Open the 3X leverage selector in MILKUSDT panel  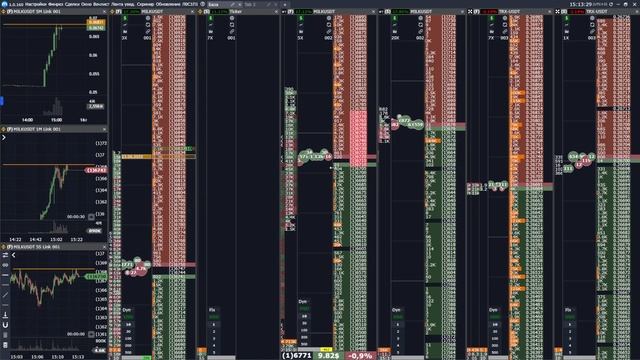point(124,38)
